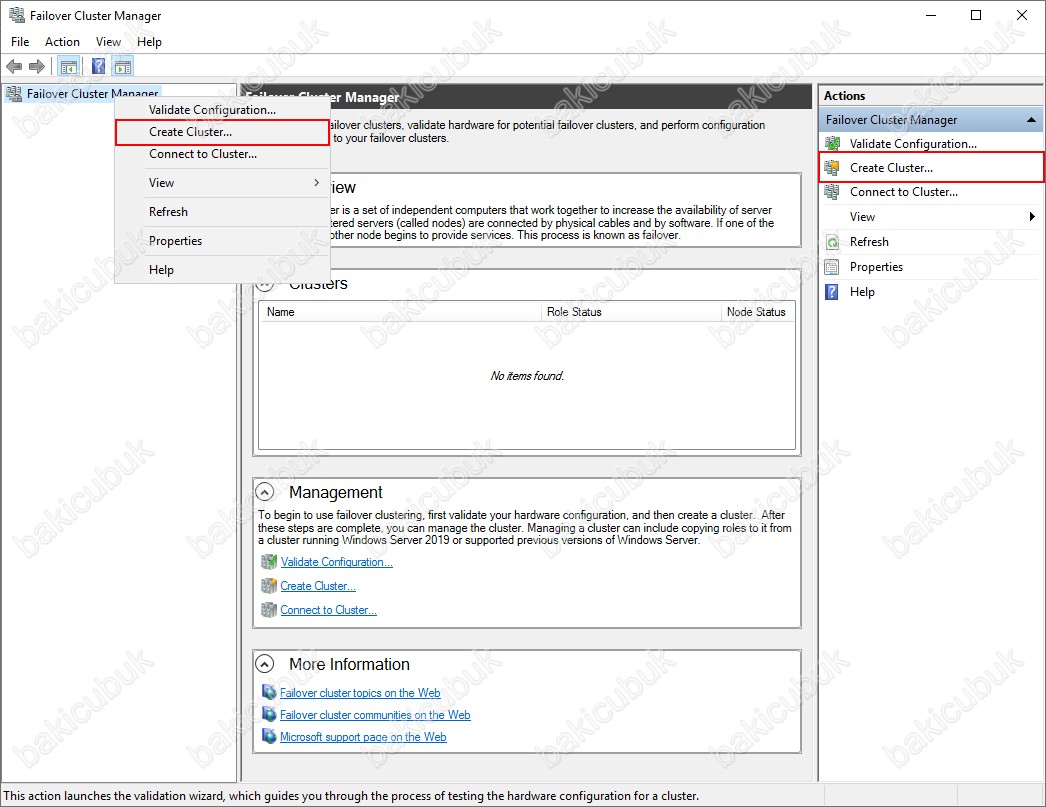Click the globe icon beside Failover cluster communities

pos(269,714)
